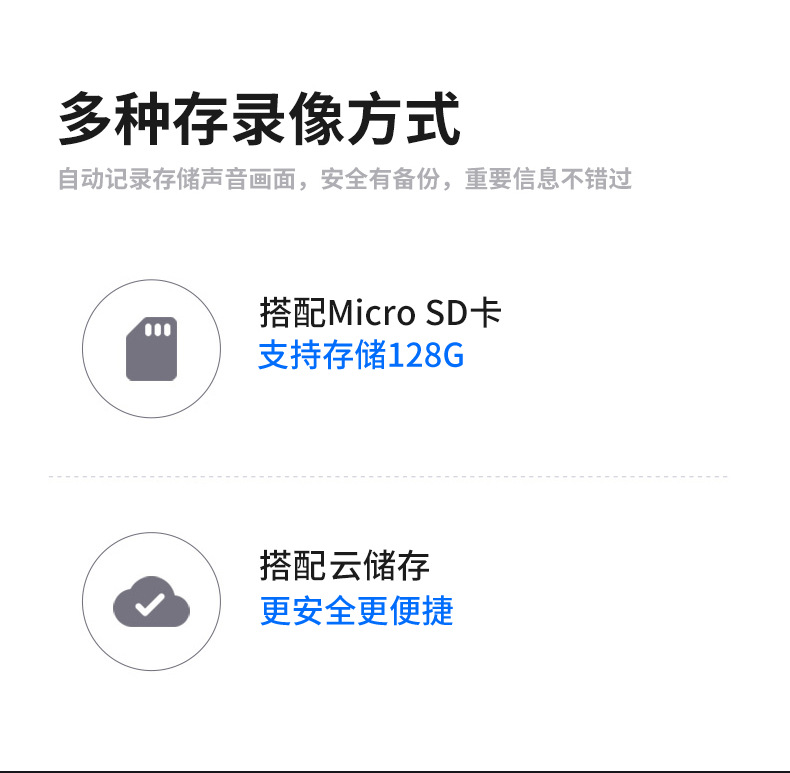
Task: Click the black line at the bottom edge
Action: [x=395, y=770]
